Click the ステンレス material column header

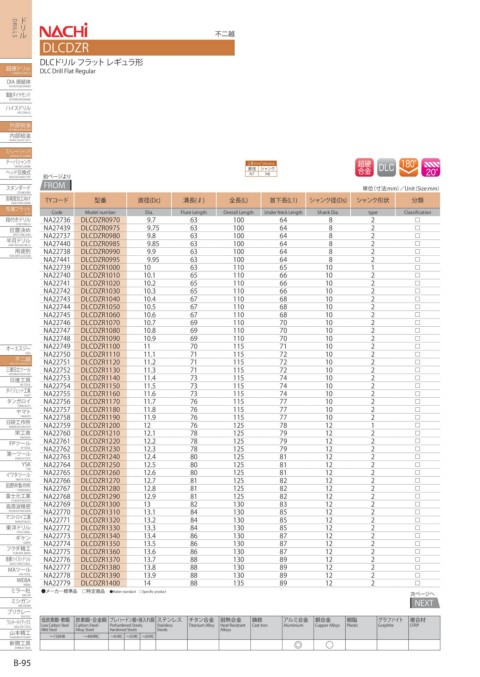[171, 627]
